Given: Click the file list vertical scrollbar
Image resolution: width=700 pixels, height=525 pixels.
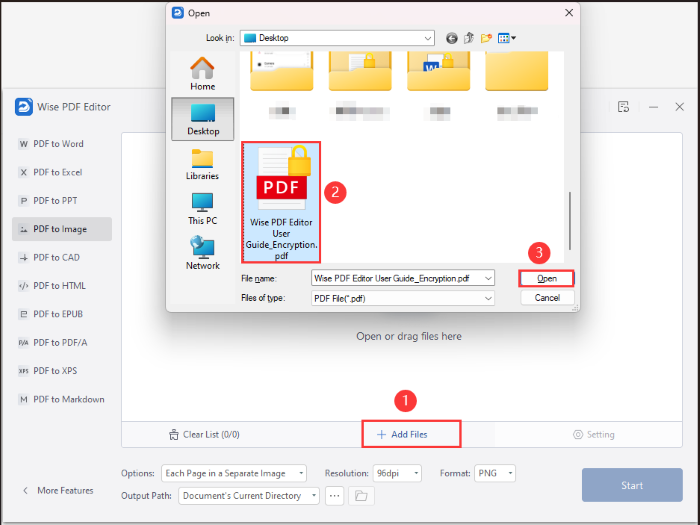Looking at the screenshot, I should click(x=570, y=221).
